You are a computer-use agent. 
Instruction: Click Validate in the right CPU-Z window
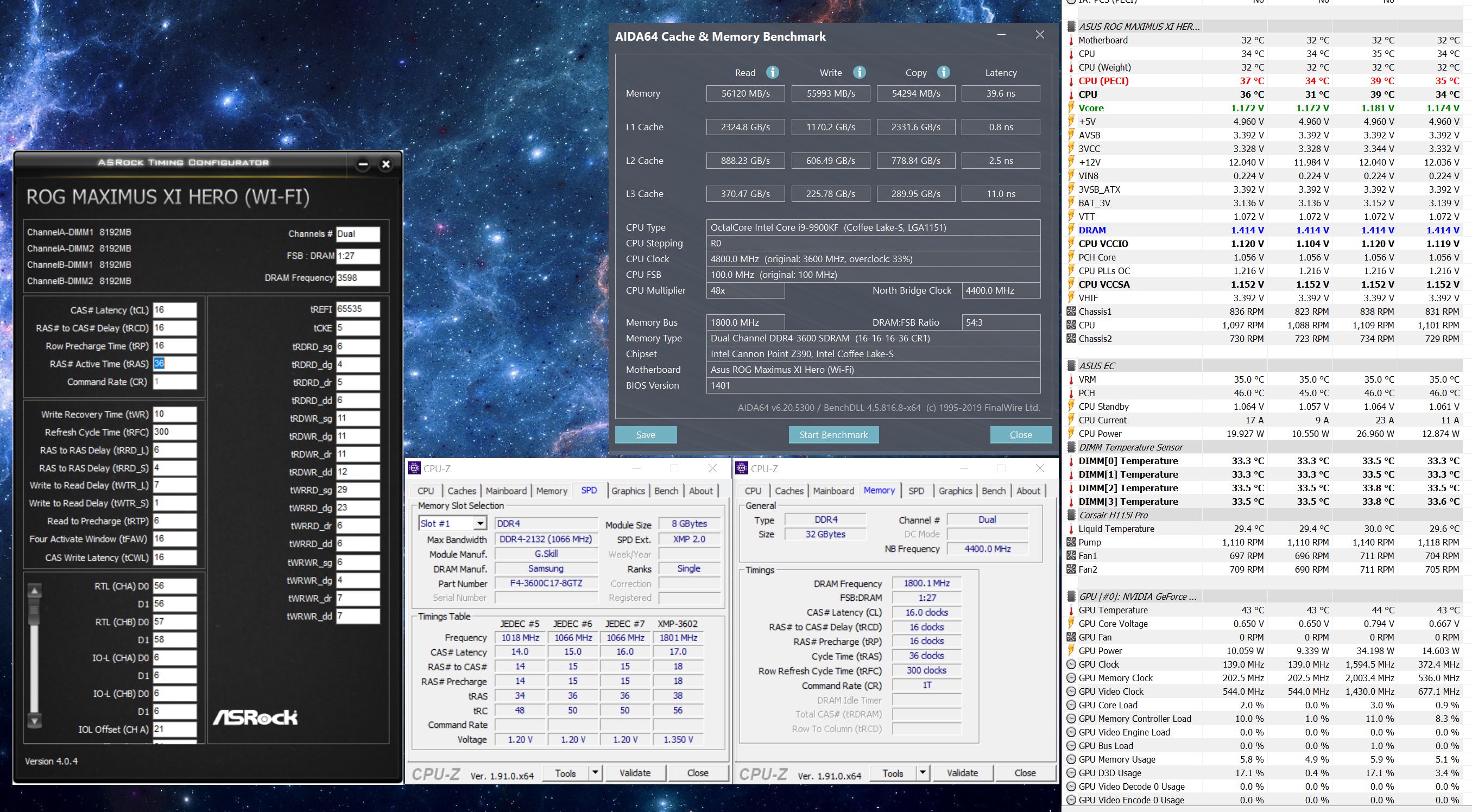tap(962, 772)
